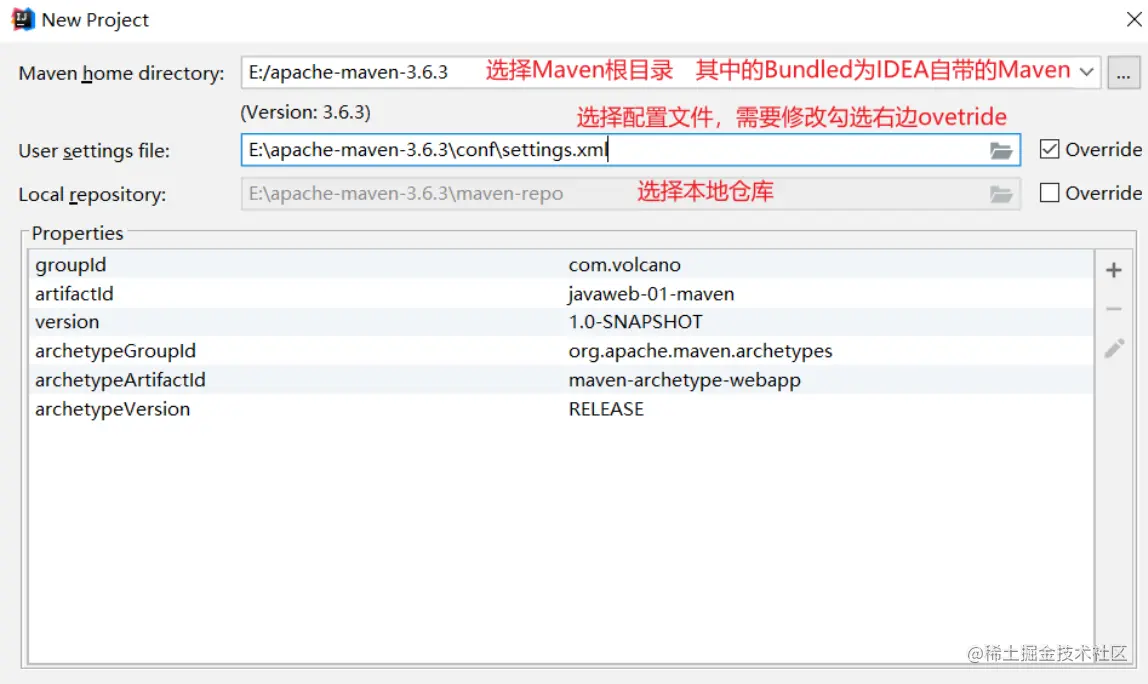
Task: Edit property with the pencil icon
Action: click(x=1114, y=349)
